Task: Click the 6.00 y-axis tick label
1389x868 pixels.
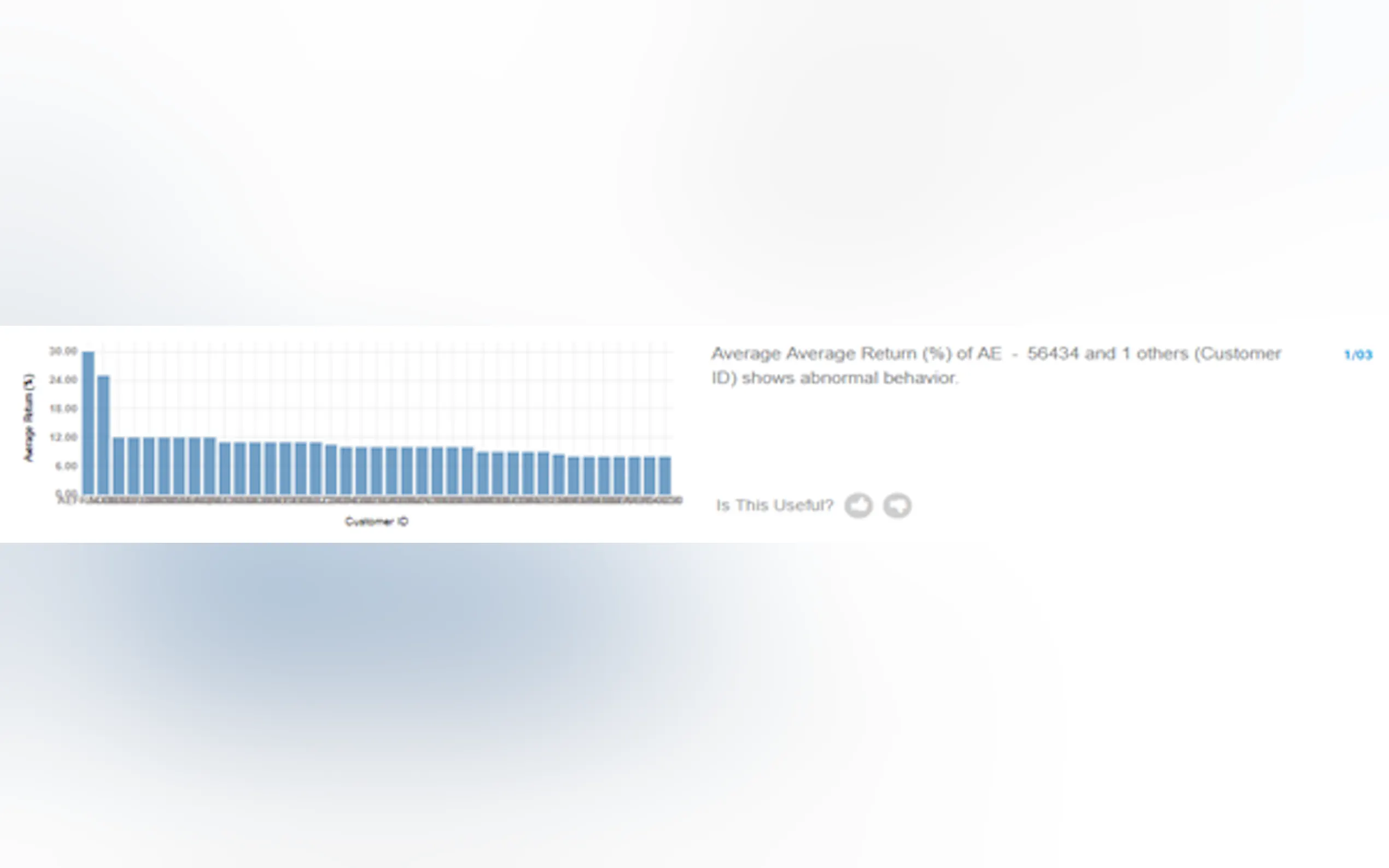Action: pos(66,466)
